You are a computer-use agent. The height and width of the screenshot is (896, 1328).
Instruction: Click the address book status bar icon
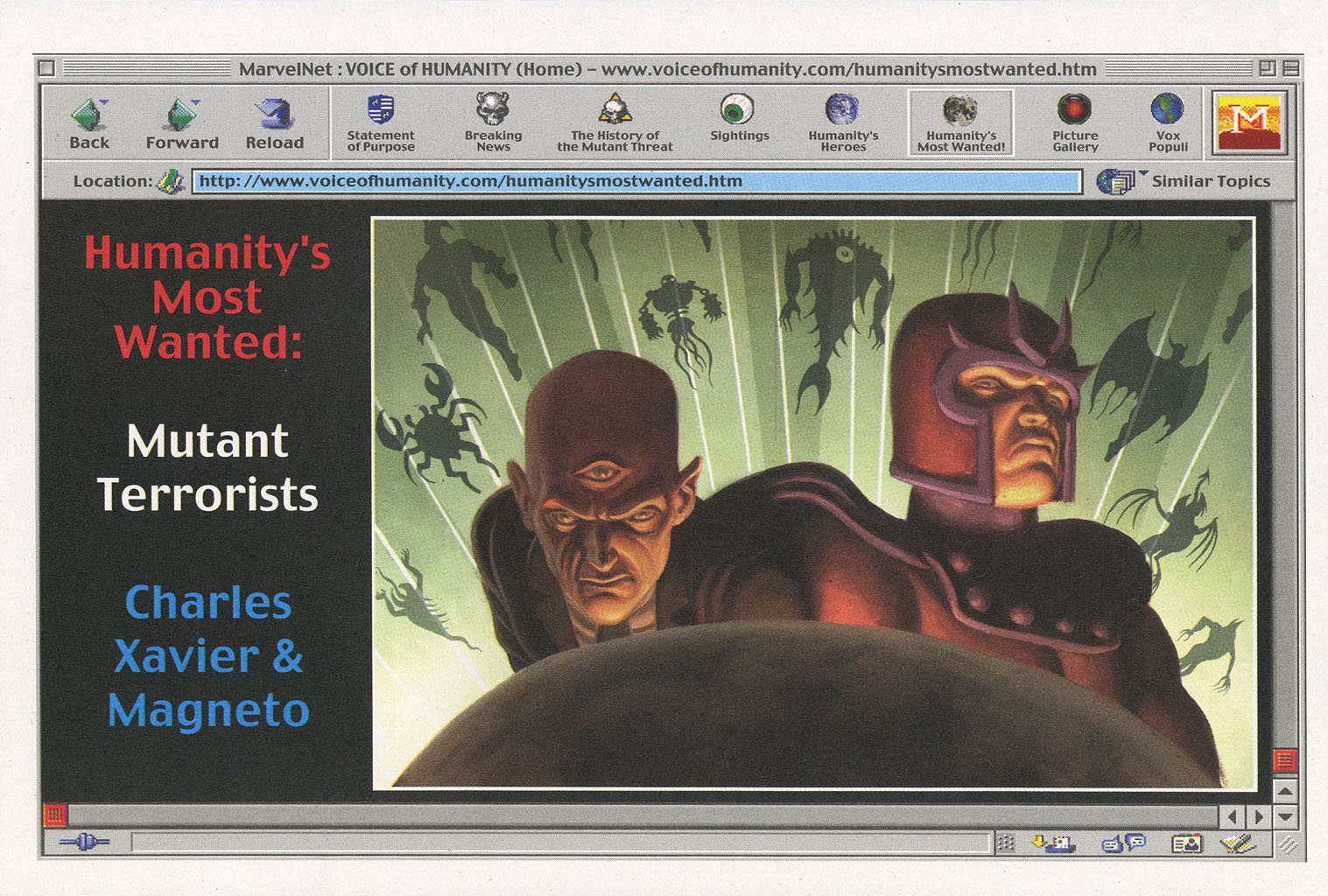click(1186, 843)
